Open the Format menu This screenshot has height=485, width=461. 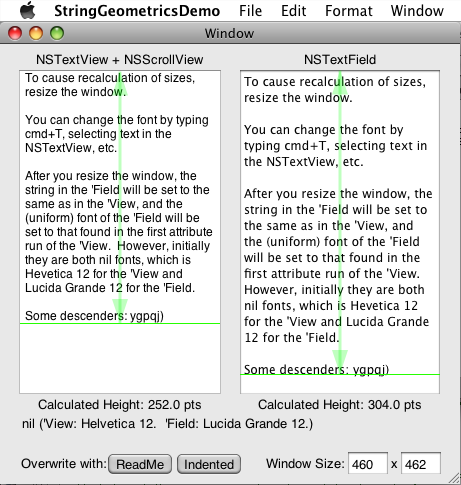point(349,11)
